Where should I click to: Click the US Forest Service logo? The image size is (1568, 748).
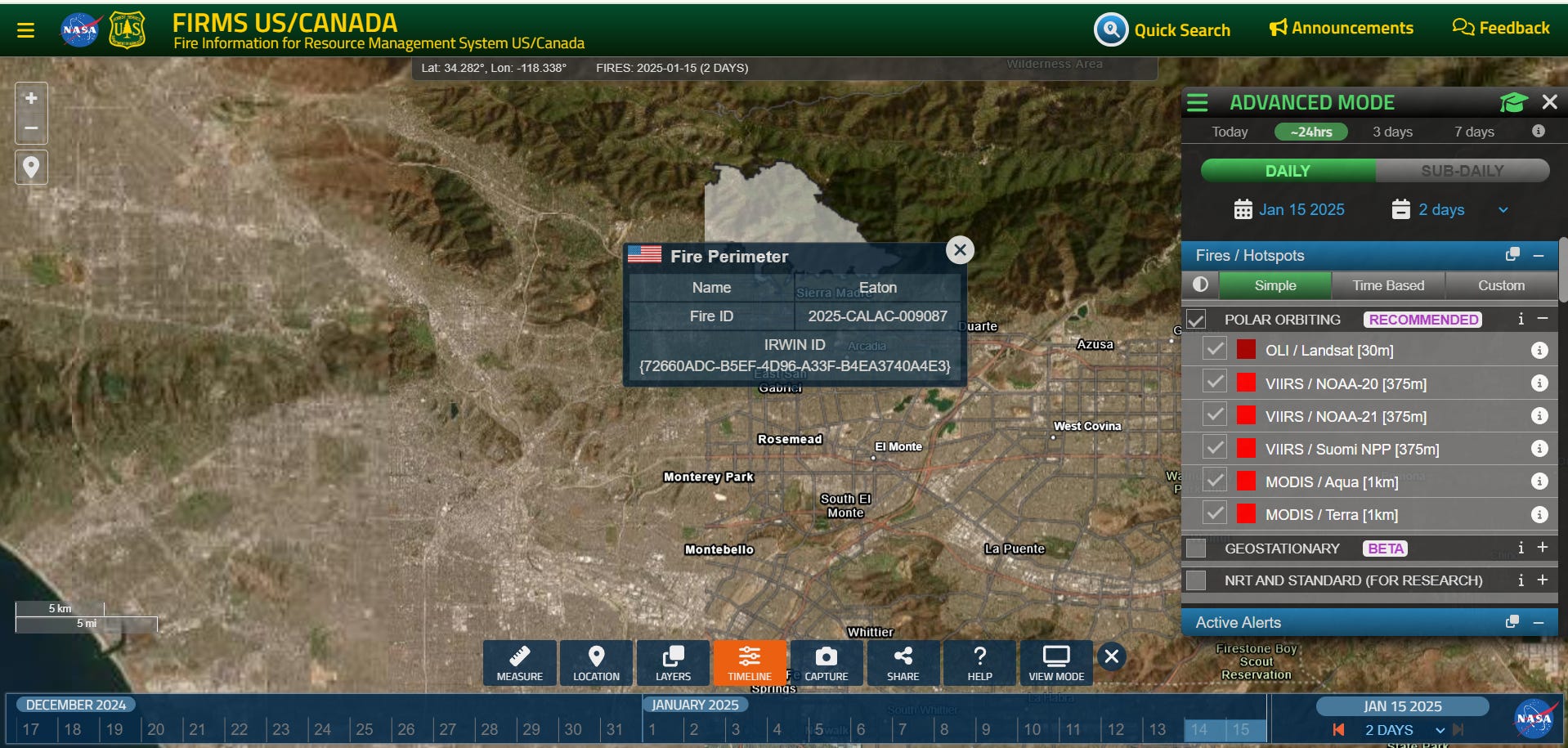pyautogui.click(x=128, y=30)
